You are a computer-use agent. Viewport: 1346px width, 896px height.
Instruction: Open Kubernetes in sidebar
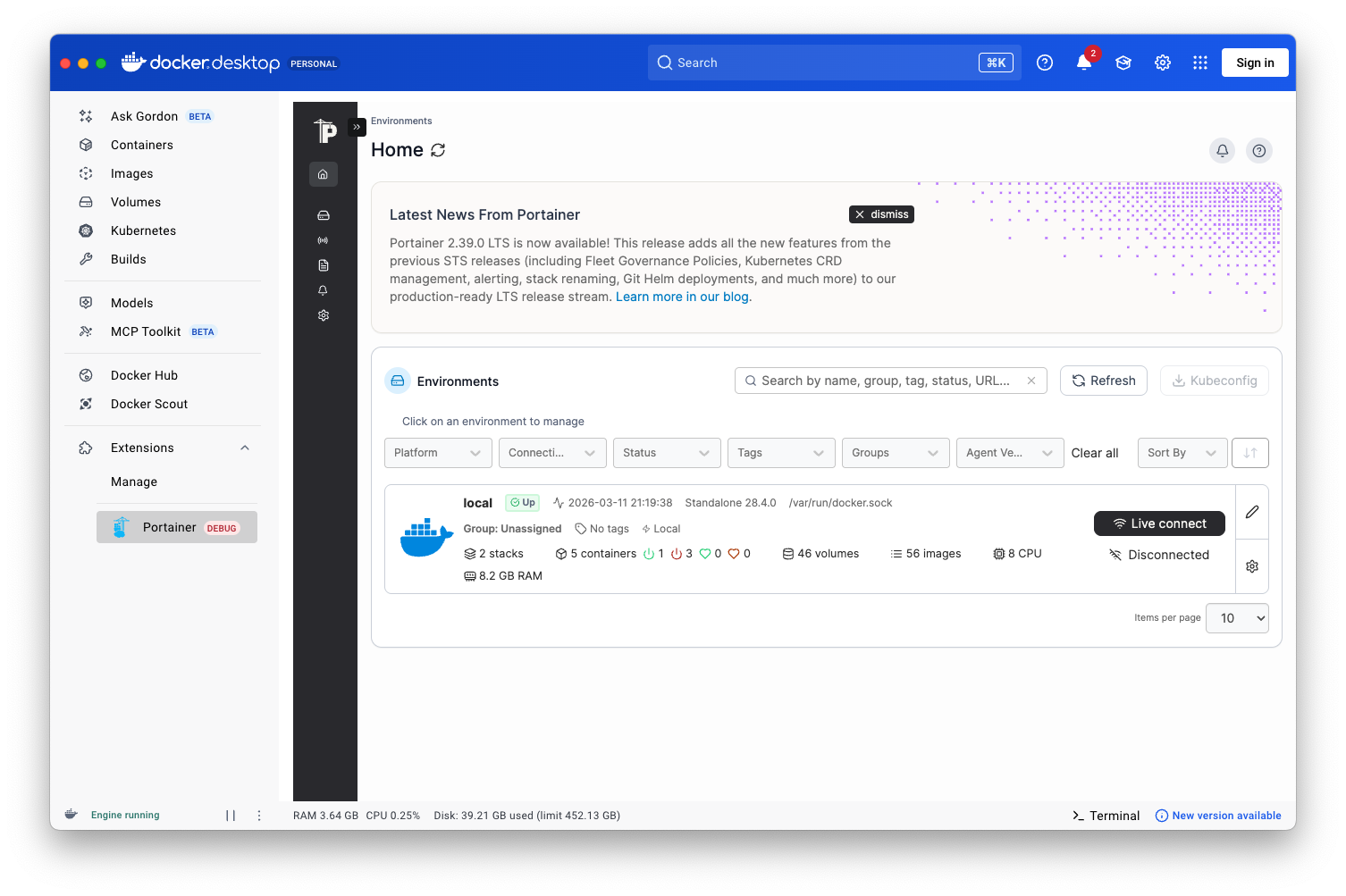point(163,230)
